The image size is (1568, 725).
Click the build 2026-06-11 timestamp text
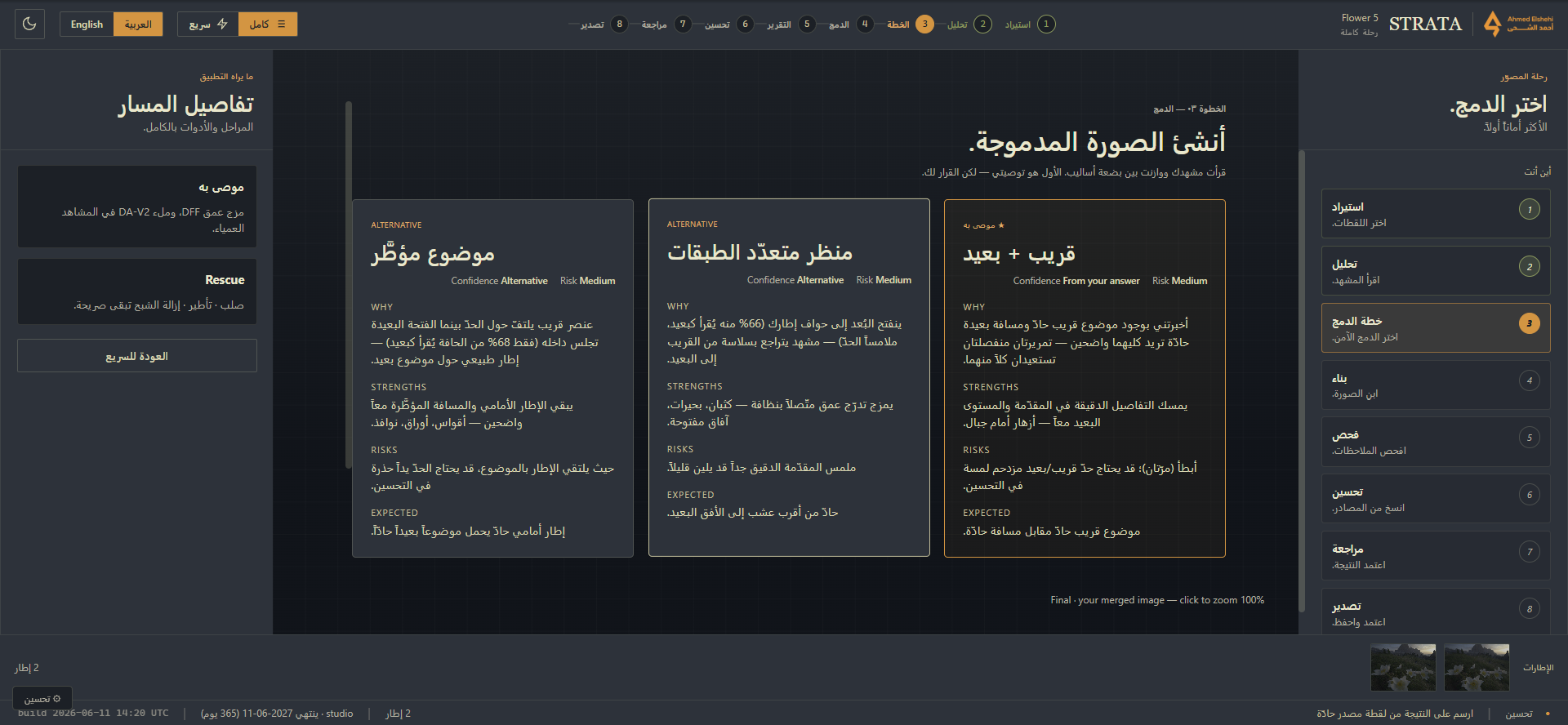point(93,714)
